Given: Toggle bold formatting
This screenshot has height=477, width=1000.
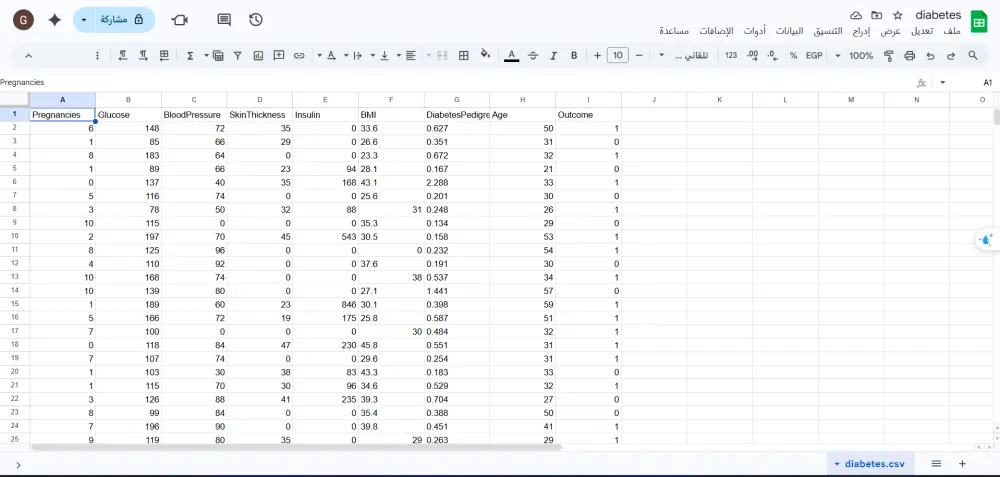Looking at the screenshot, I should pos(574,55).
